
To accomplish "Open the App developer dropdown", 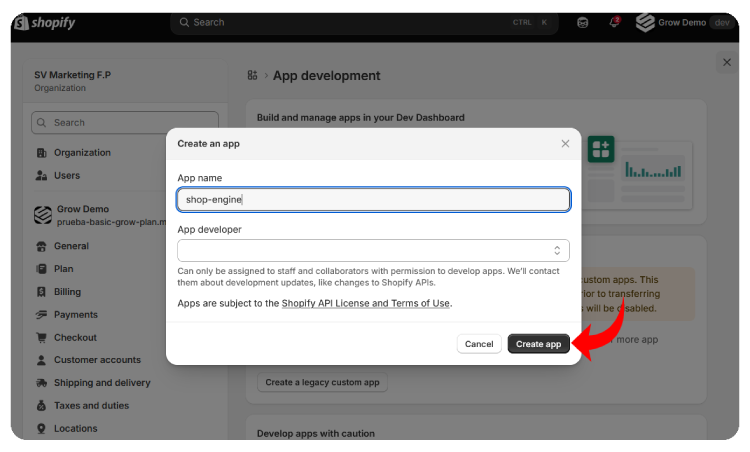I will pyautogui.click(x=374, y=251).
